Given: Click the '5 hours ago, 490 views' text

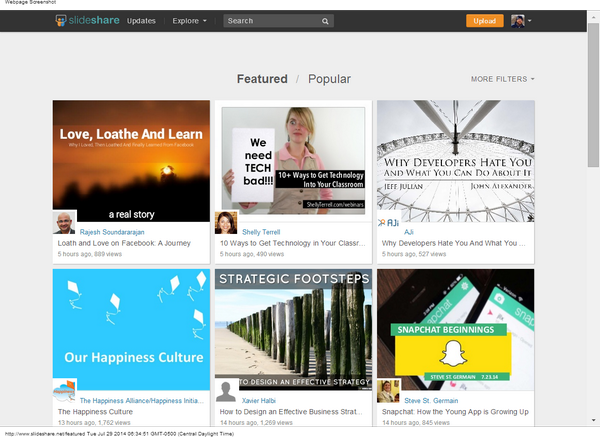Looking at the screenshot, I should tap(252, 254).
